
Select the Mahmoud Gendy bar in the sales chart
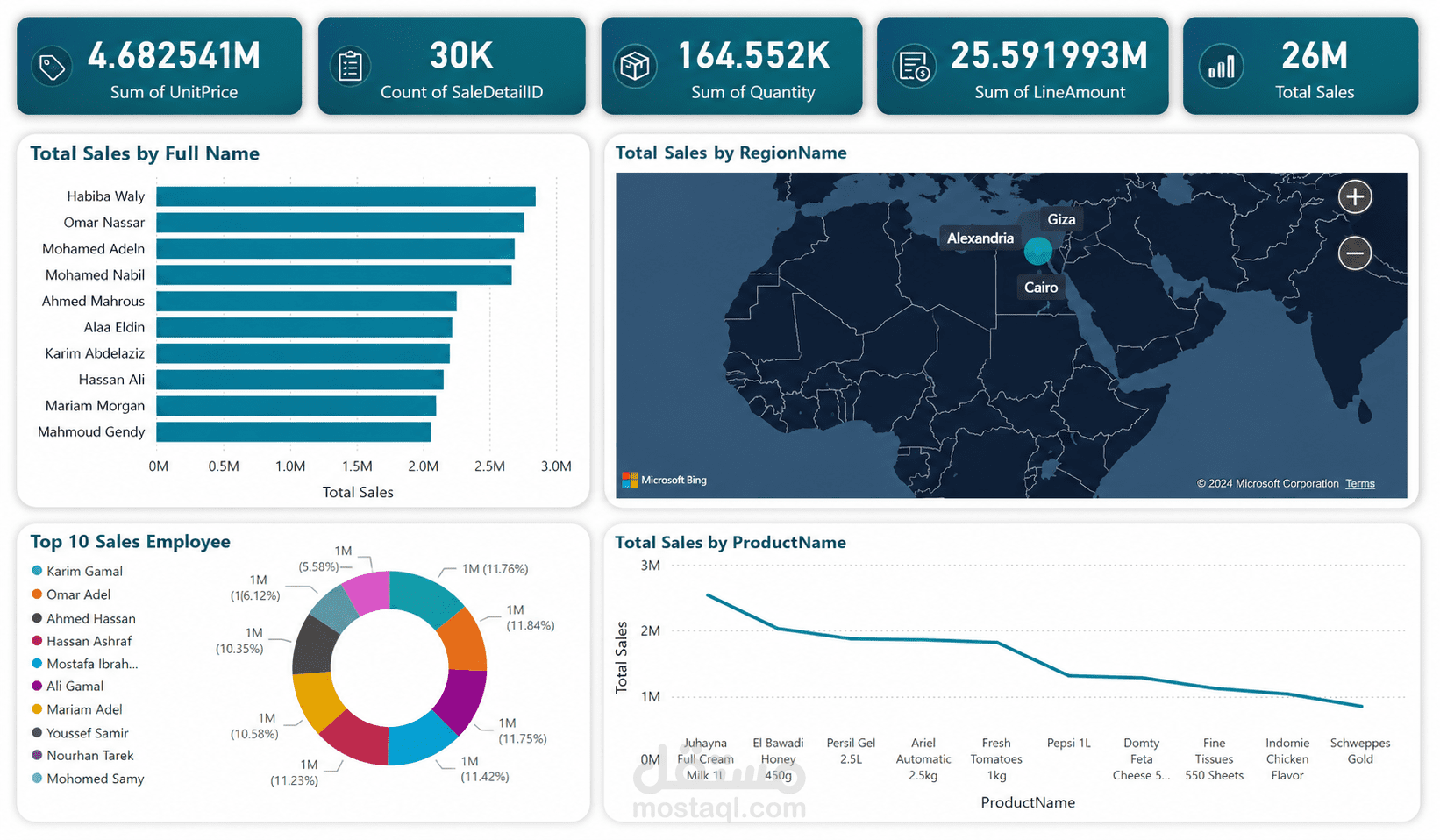click(293, 432)
